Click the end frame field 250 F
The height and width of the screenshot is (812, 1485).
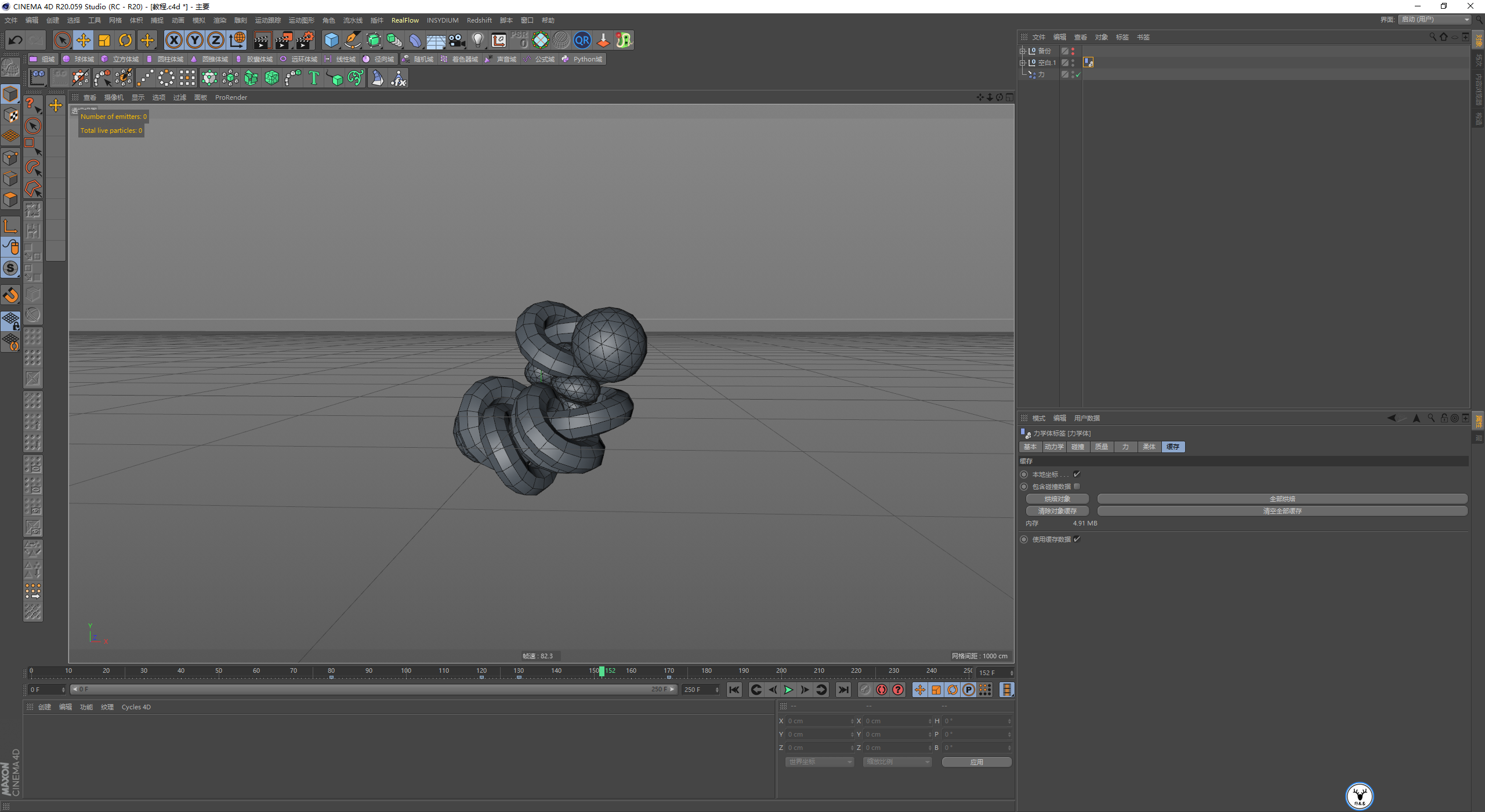(x=701, y=690)
